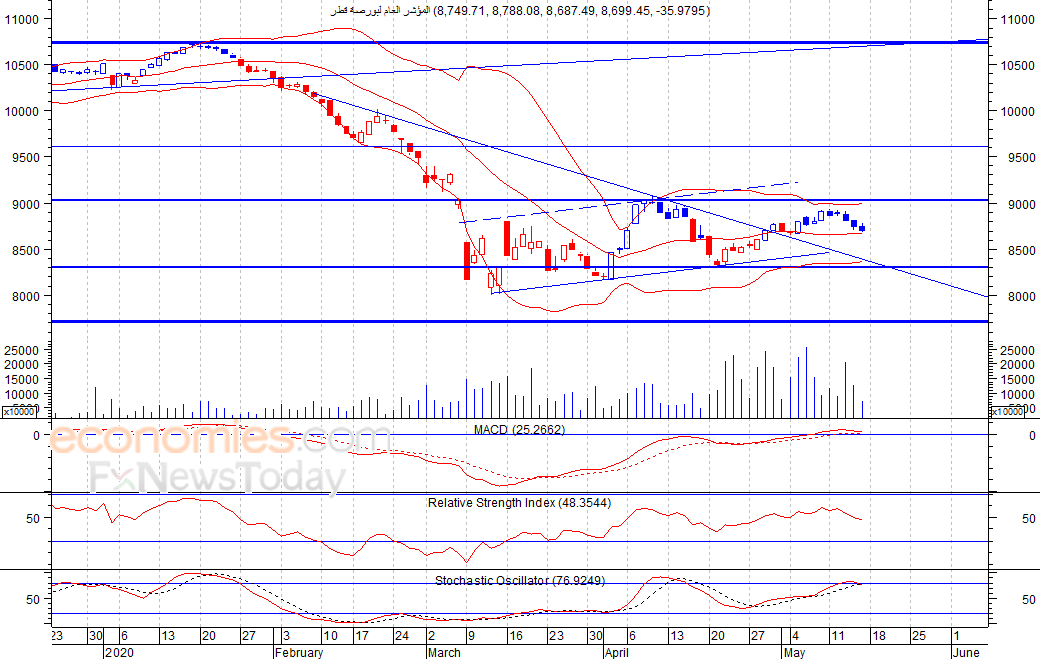Screen dimensions: 1040x659
Task: Click '25000' on the left volume axis
Action: pos(22,350)
